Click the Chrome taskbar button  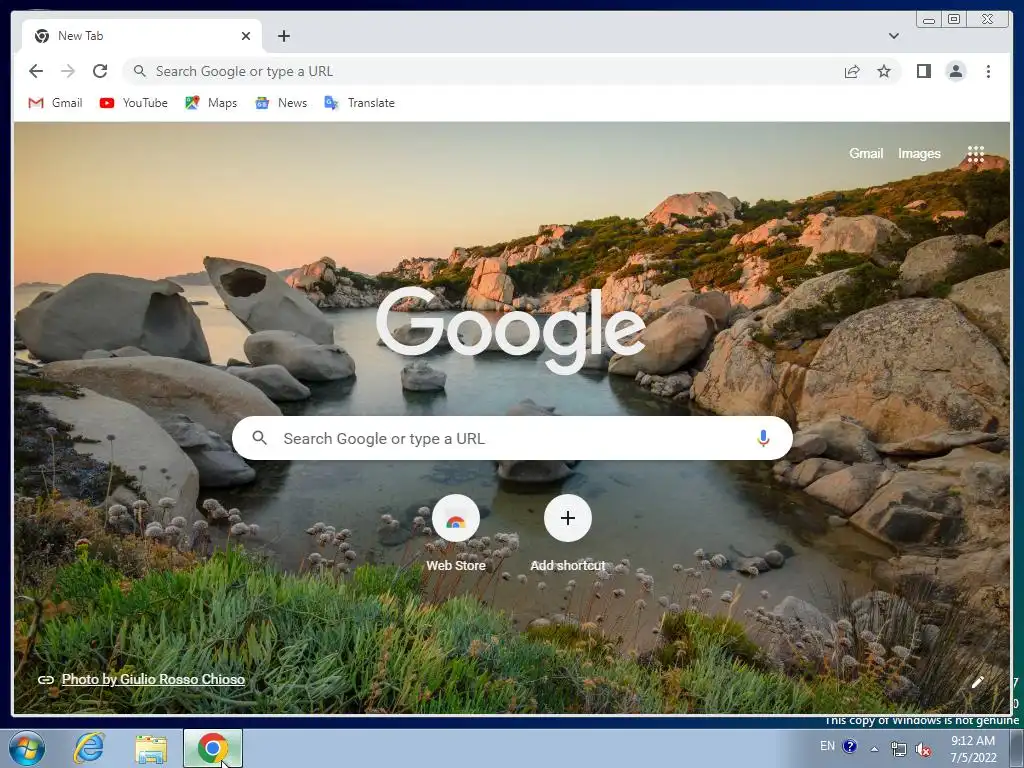213,748
